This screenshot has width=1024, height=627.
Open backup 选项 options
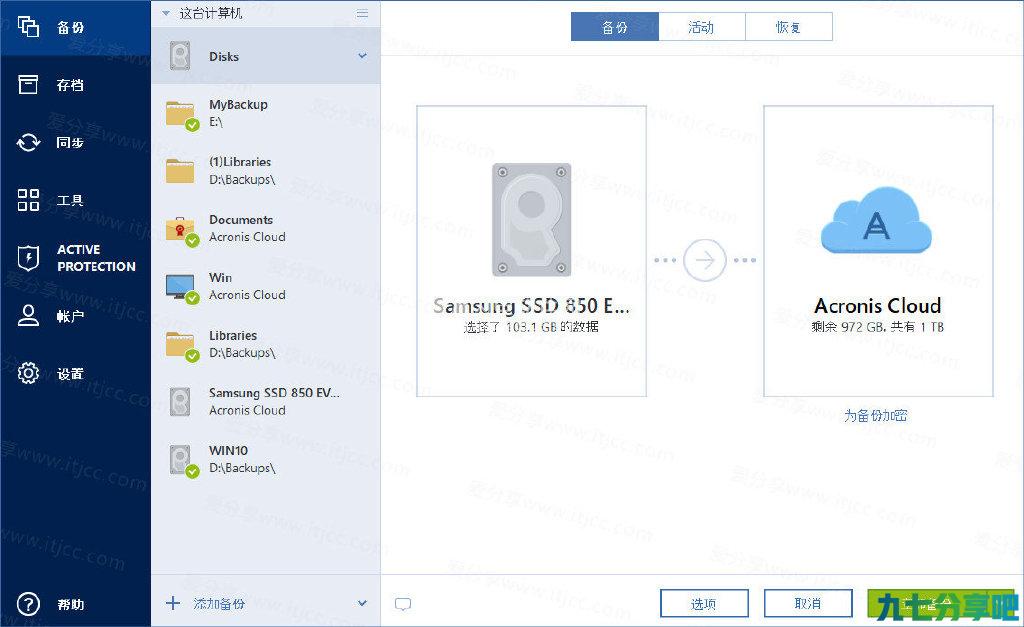(704, 603)
